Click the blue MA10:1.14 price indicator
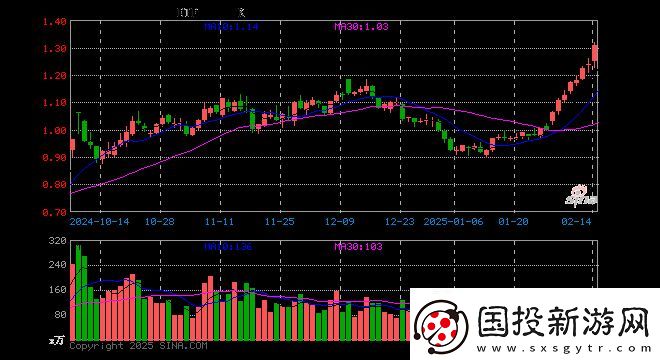 click(x=231, y=27)
